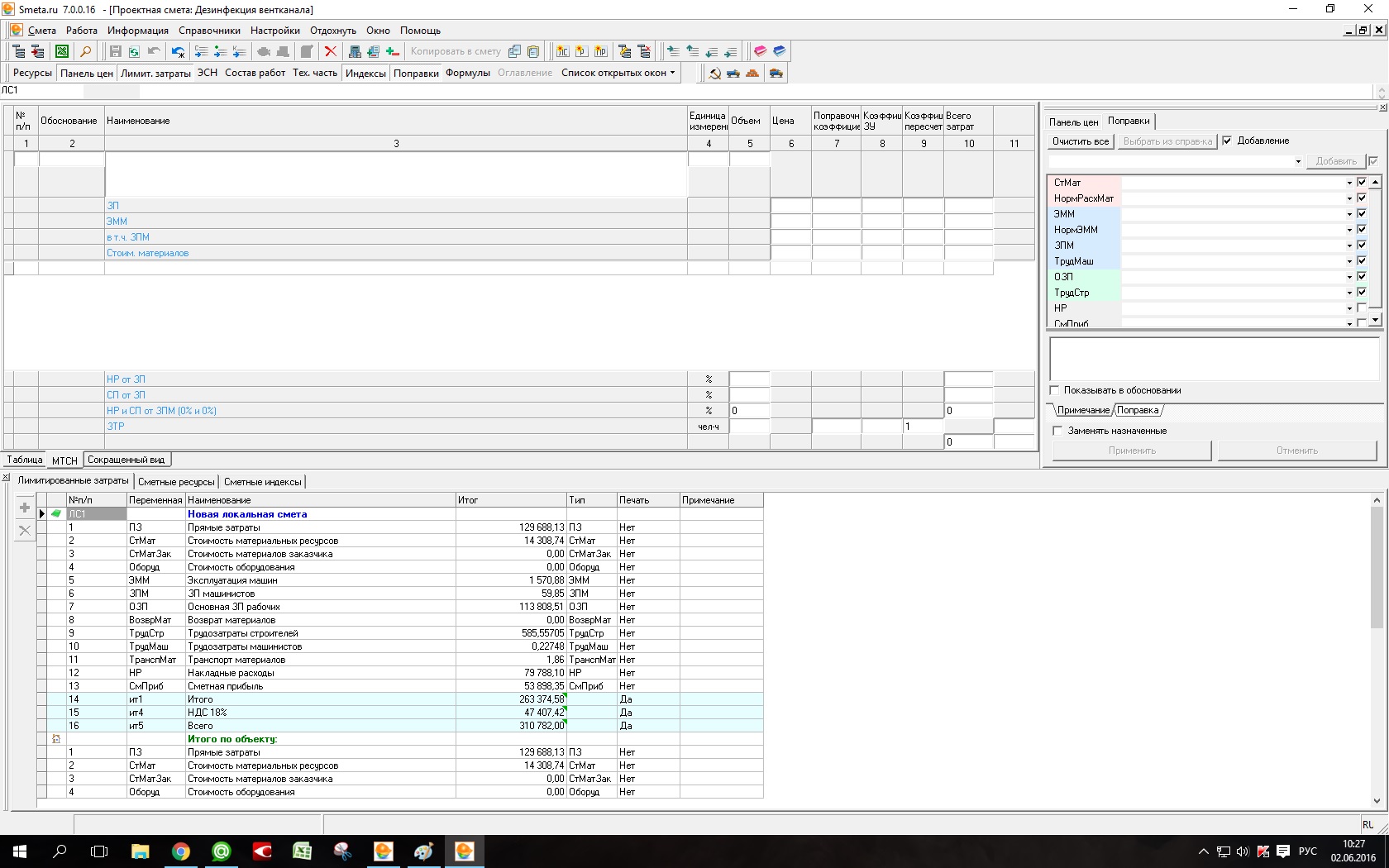
Task: Click the red X delete icon
Action: pos(331,51)
